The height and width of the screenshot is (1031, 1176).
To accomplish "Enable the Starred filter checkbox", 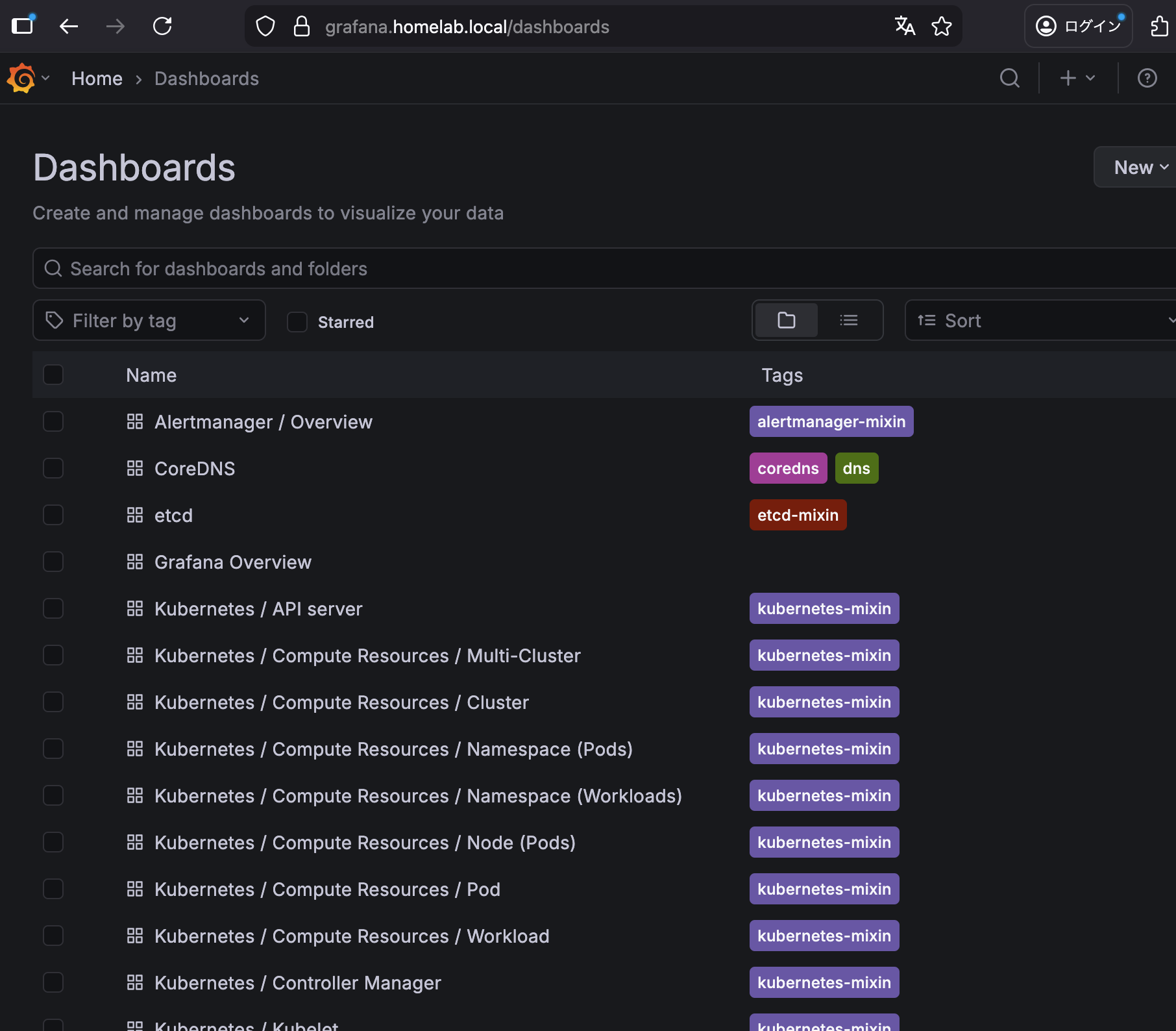I will (297, 321).
